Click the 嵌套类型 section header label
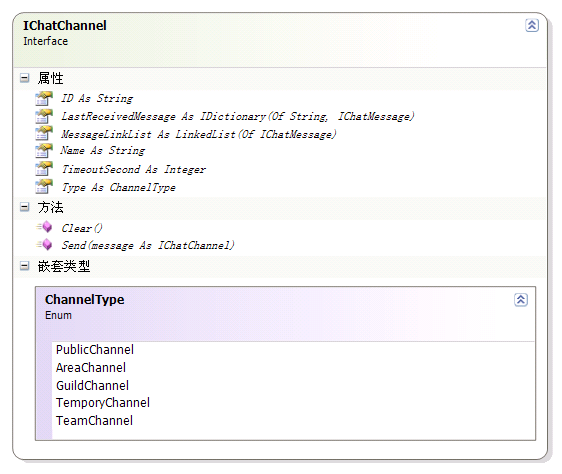Viewport: 562px width, 474px height. (64, 266)
